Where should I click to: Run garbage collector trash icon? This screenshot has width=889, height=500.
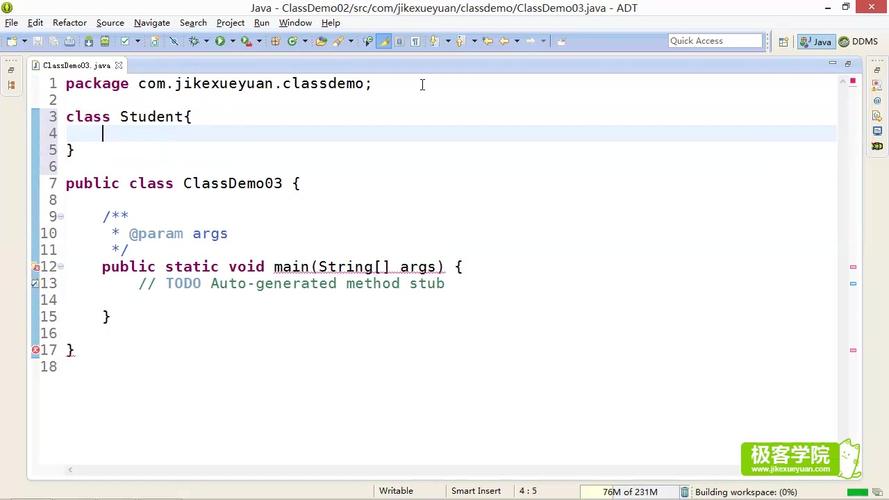coord(685,491)
